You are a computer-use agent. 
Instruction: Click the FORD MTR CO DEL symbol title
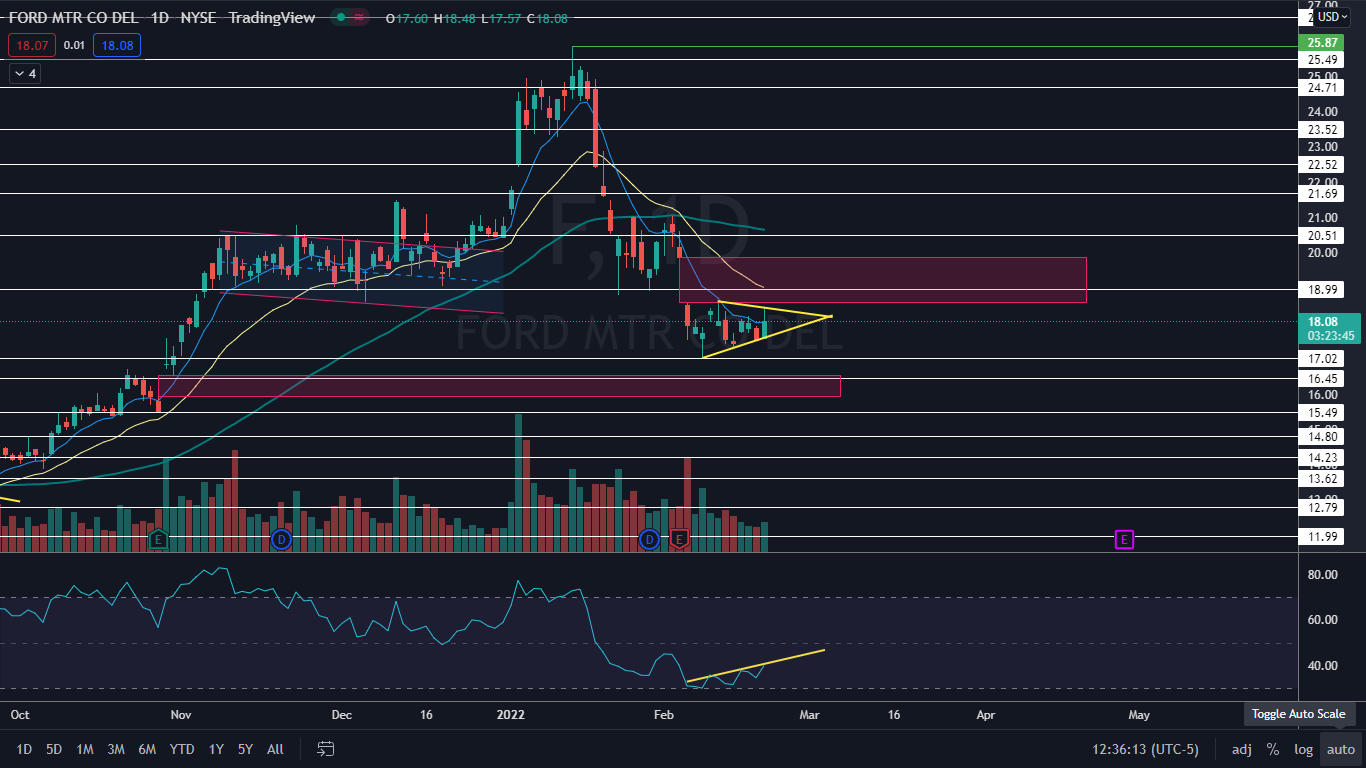point(74,18)
